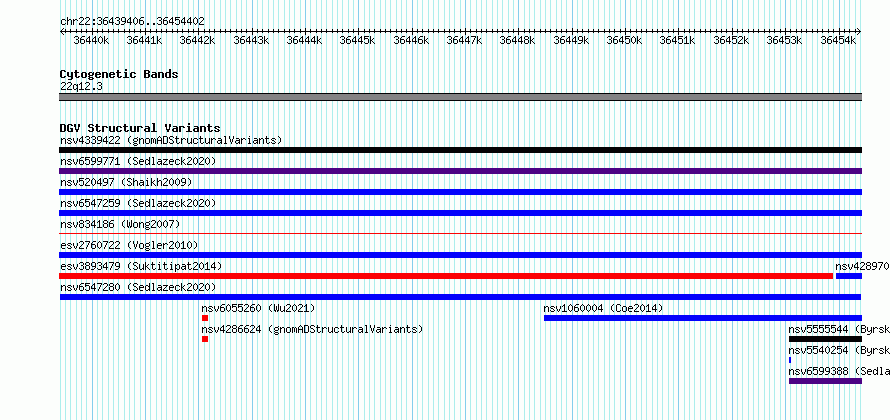Screen dimensions: 890x420
Task: Select the 36449k ruler position label
Action: pyautogui.click(x=571, y=40)
